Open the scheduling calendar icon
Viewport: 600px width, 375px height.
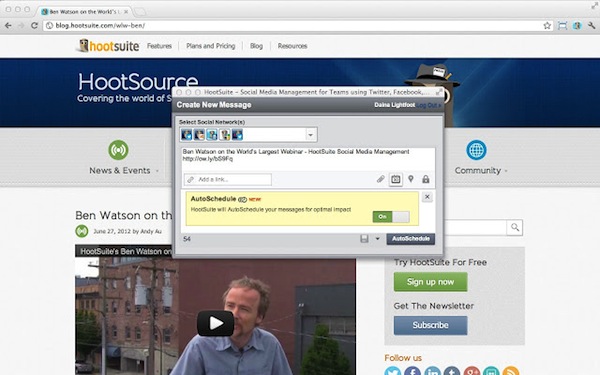point(396,179)
